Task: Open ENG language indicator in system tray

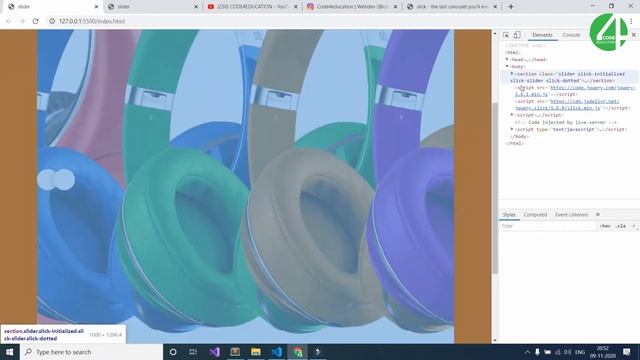Action: coord(580,352)
